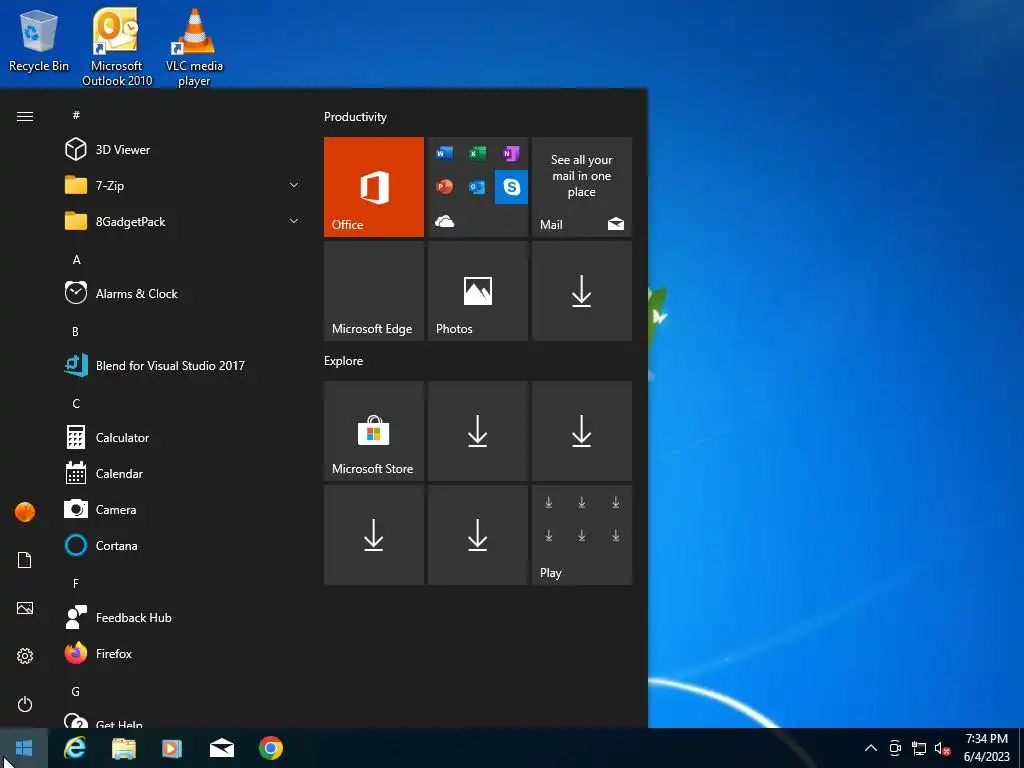Open Internet Explorer from the taskbar
1024x768 pixels.
pyautogui.click(x=74, y=748)
